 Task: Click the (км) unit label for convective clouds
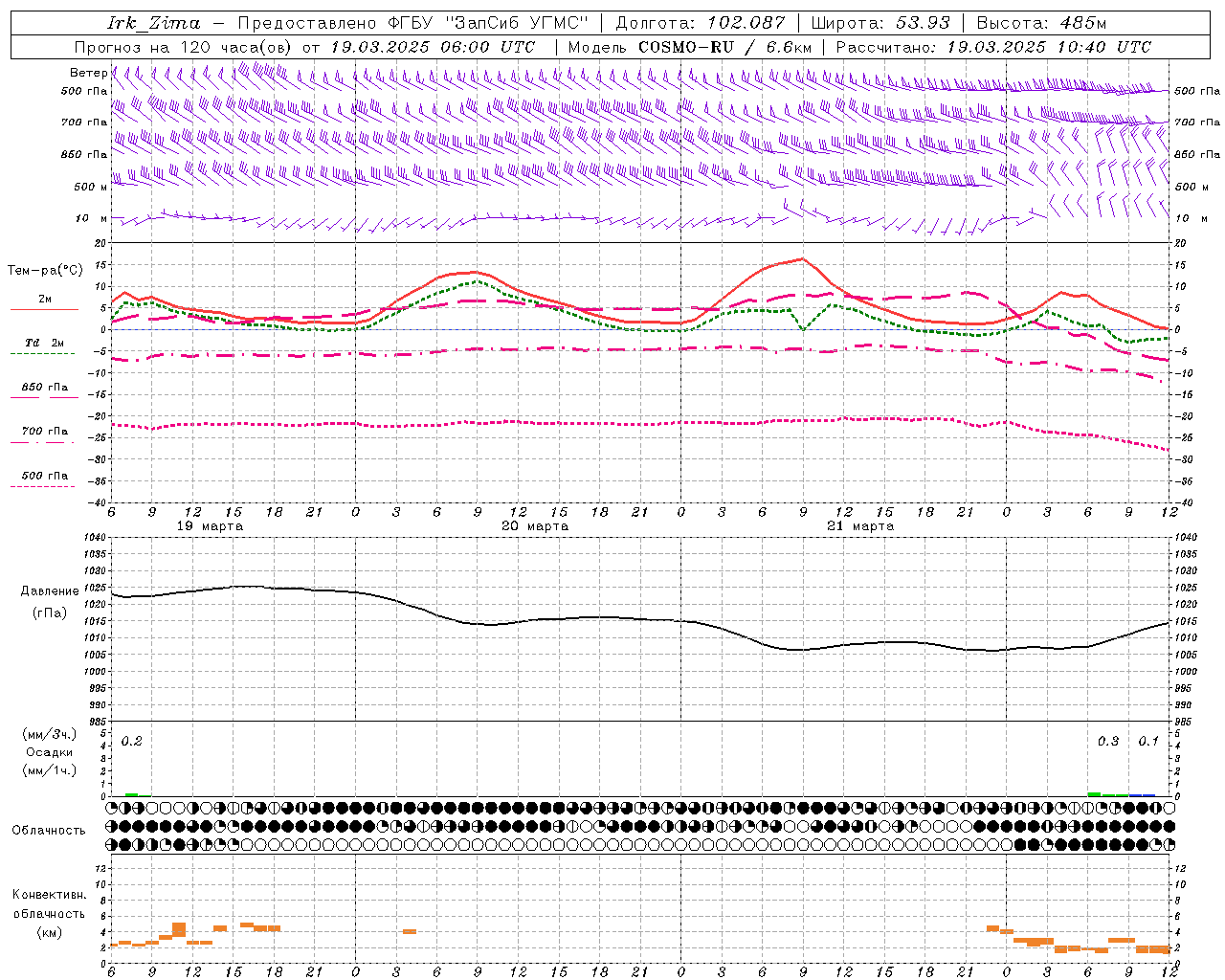[49, 932]
